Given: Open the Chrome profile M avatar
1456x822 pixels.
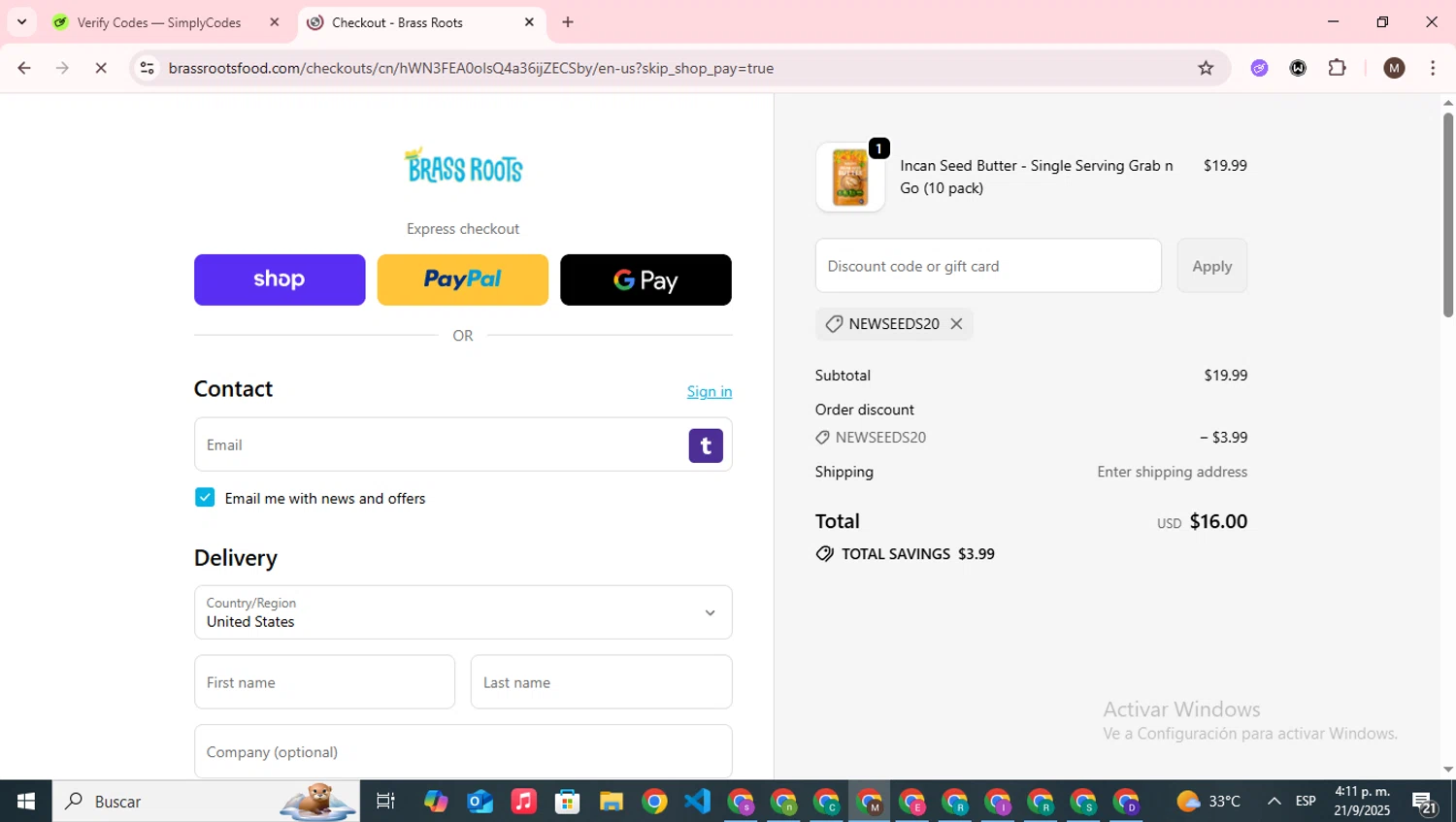Looking at the screenshot, I should 1394,68.
